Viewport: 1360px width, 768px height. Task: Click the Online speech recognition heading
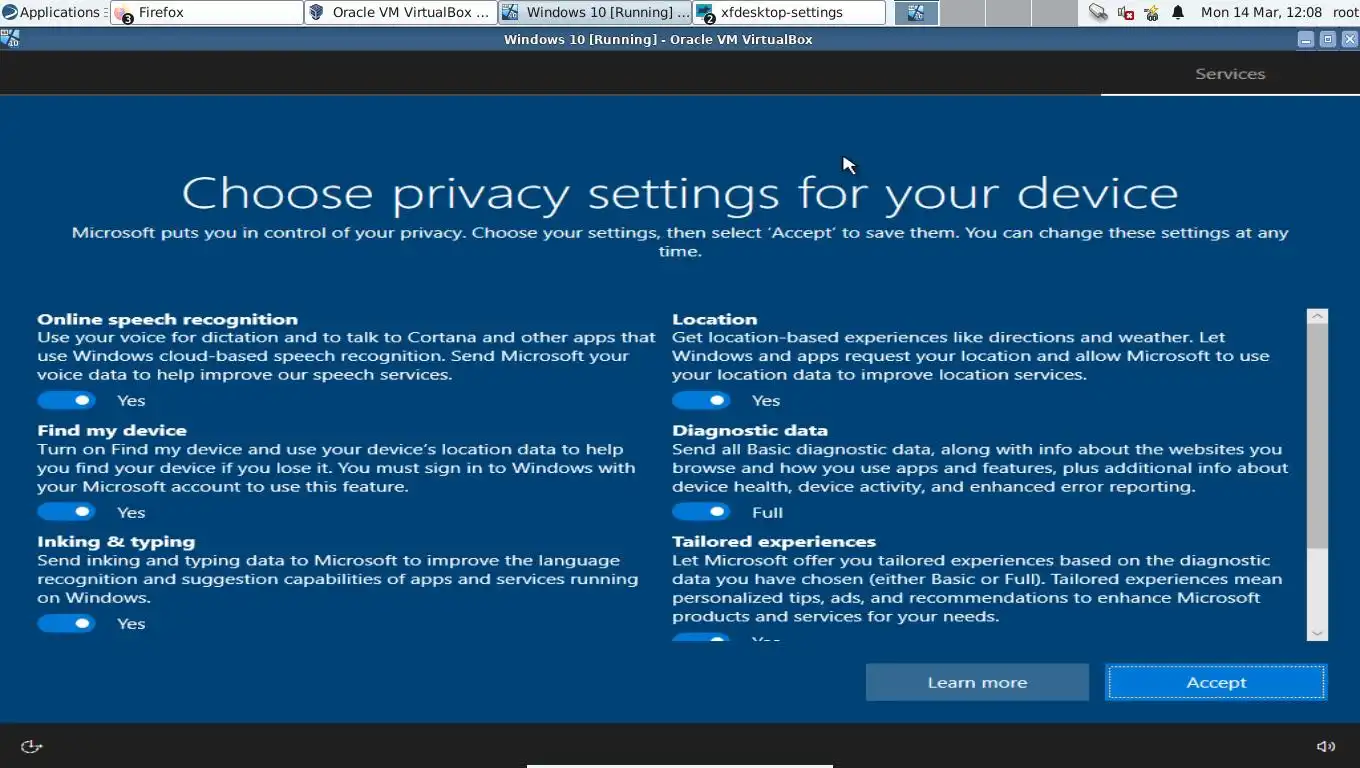[168, 319]
